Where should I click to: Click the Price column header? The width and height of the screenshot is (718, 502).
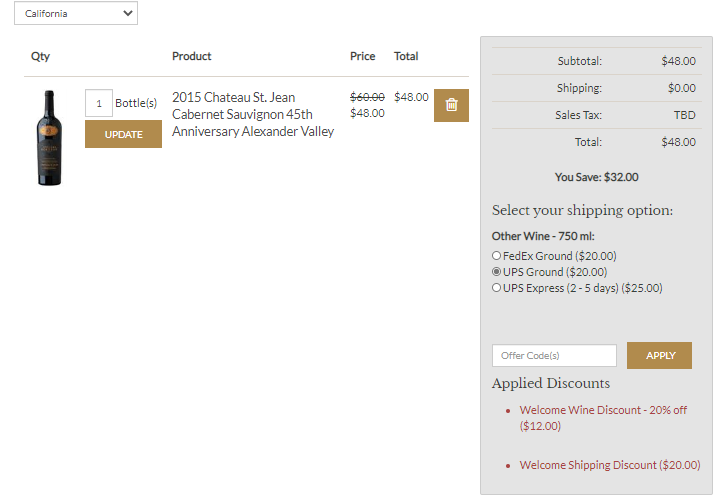[x=362, y=56]
